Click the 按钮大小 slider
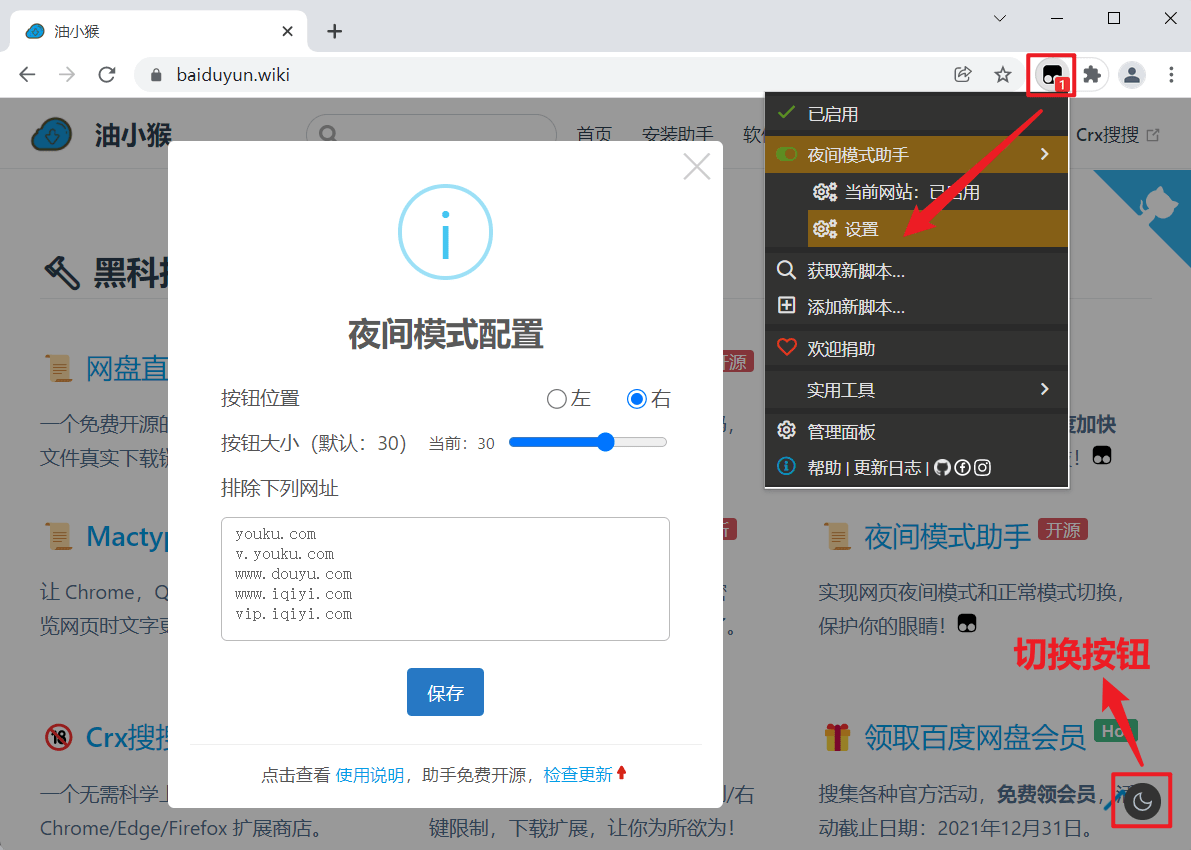Image resolution: width=1191 pixels, height=850 pixels. (588, 442)
